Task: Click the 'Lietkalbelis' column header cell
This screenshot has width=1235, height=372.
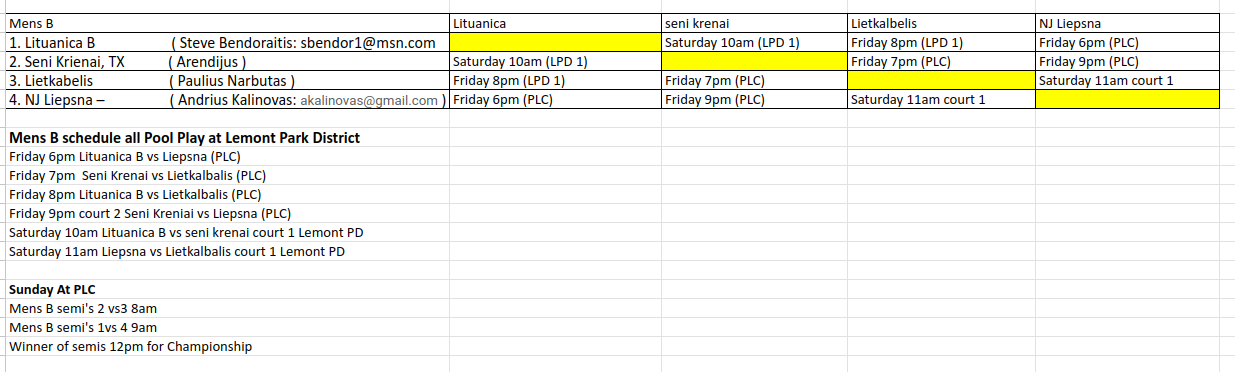Action: click(941, 23)
